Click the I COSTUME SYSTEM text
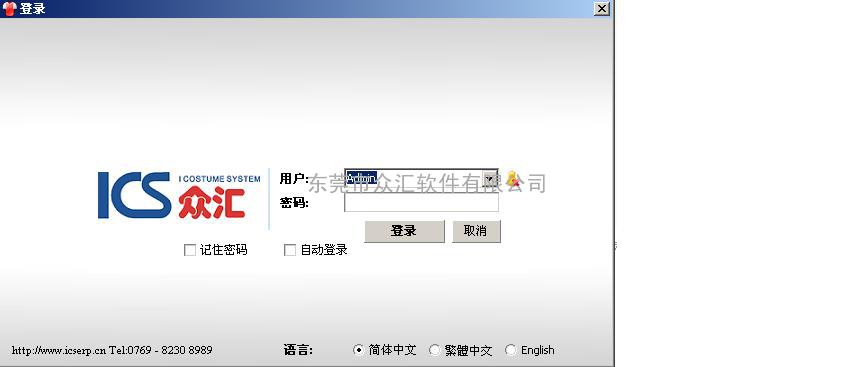 [x=220, y=178]
